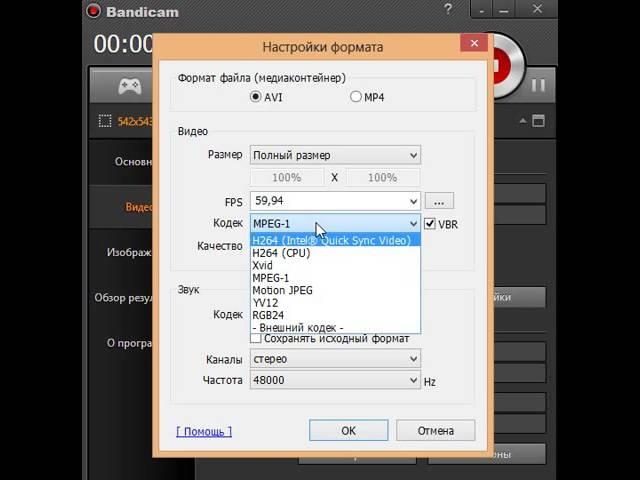
Task: Click the pause button in Bandicam
Action: point(538,85)
